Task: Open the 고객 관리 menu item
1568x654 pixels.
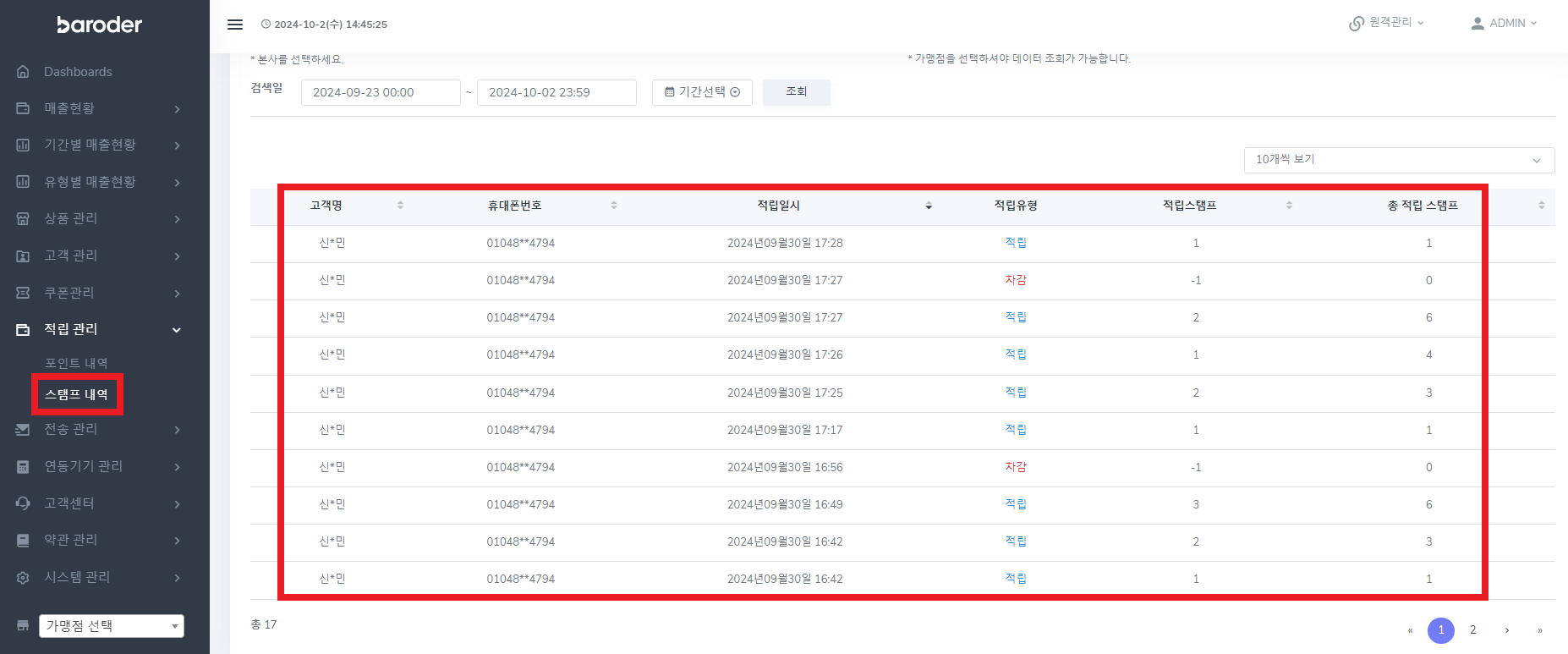Action: click(71, 256)
